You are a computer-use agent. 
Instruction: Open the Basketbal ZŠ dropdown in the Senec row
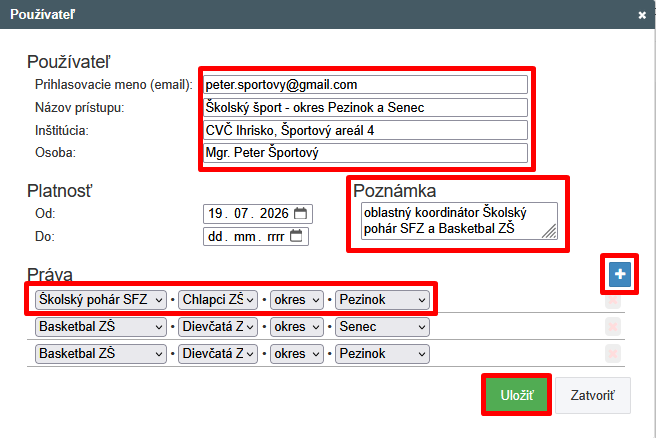pos(101,327)
